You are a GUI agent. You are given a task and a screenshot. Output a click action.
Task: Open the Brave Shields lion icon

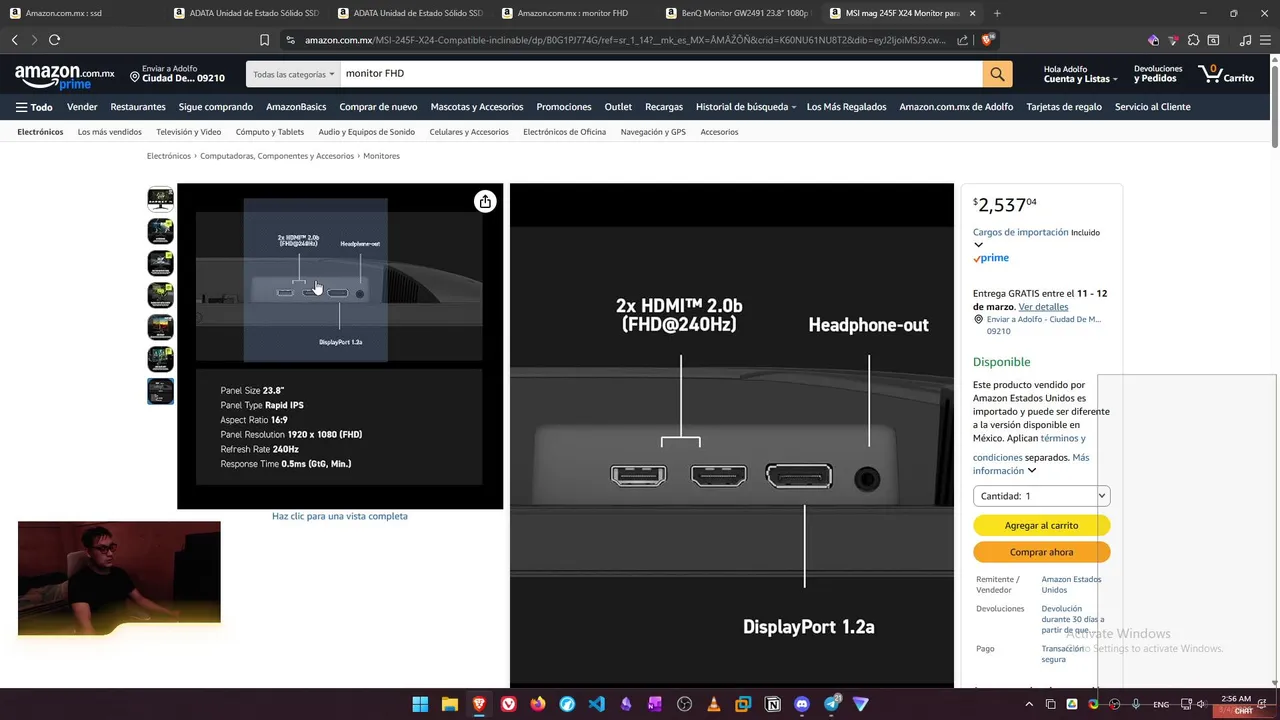[987, 40]
